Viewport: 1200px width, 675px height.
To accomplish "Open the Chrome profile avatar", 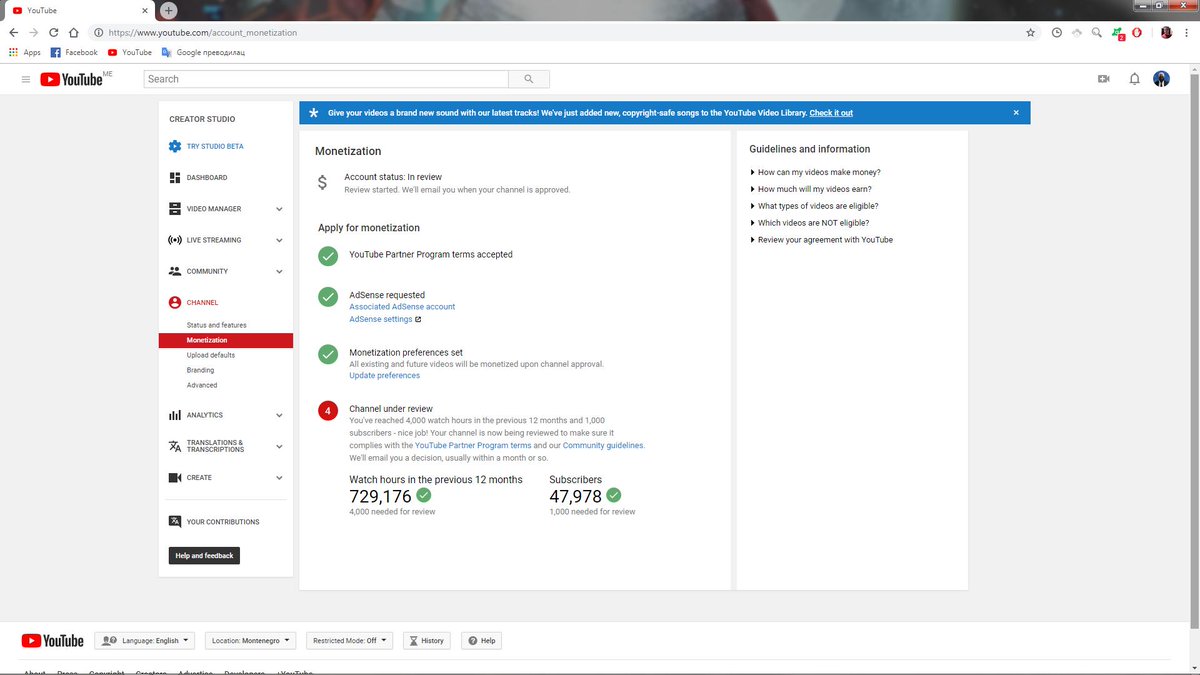I will click(x=1166, y=32).
